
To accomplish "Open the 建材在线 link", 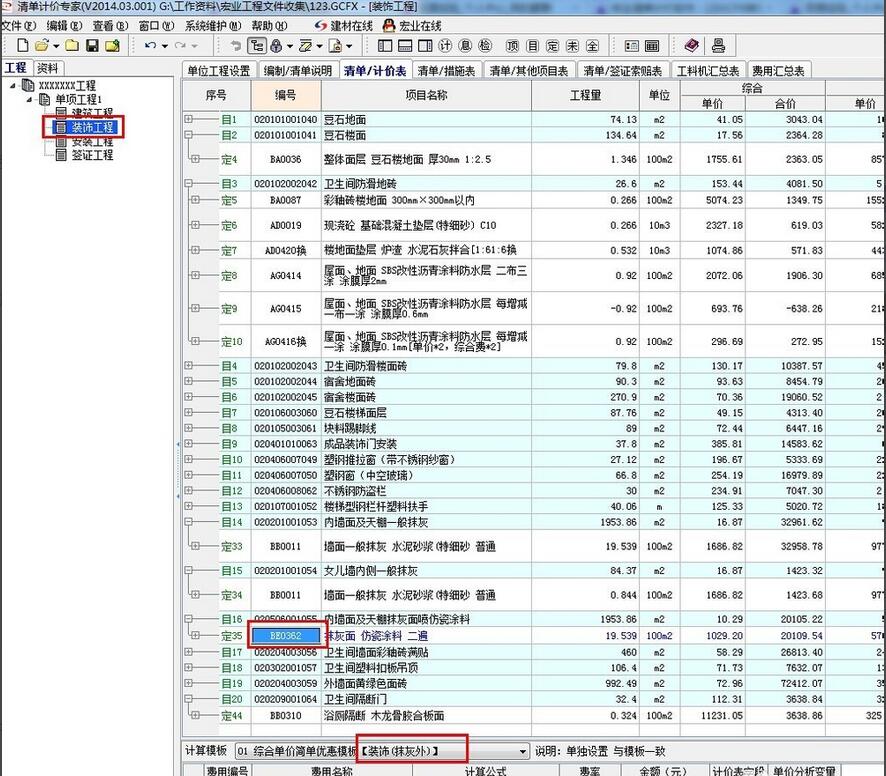I will click(344, 26).
